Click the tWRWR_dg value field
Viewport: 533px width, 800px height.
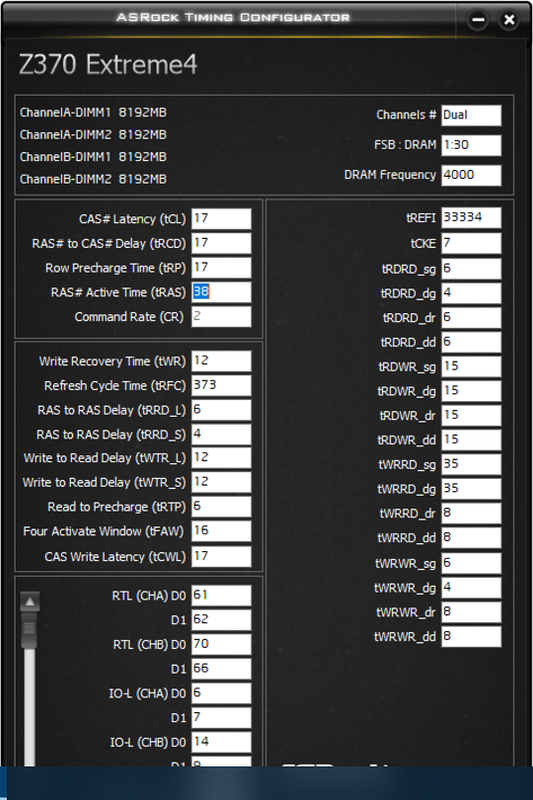[471, 588]
